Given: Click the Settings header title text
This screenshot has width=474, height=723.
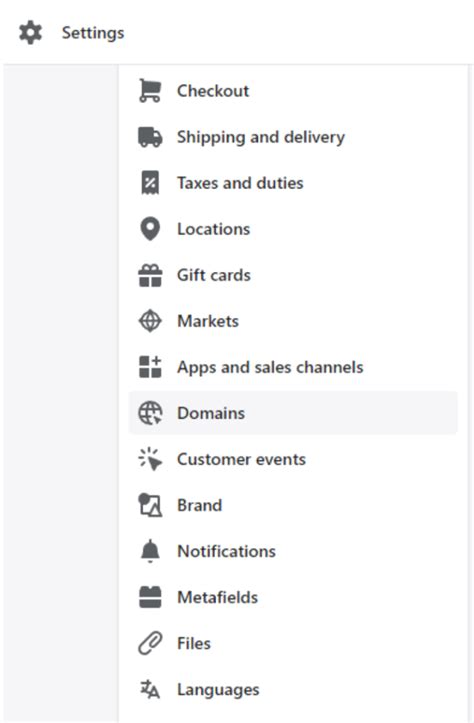Looking at the screenshot, I should (93, 33).
